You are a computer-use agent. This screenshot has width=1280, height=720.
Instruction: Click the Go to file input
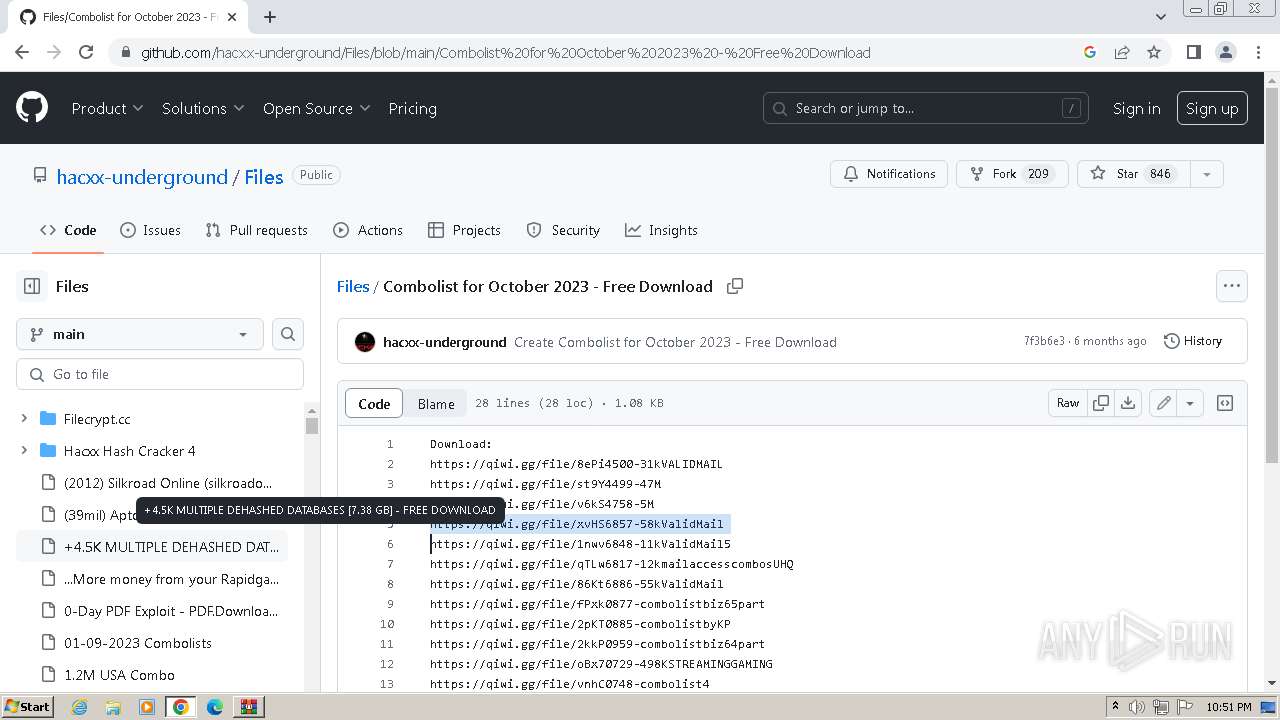click(160, 374)
